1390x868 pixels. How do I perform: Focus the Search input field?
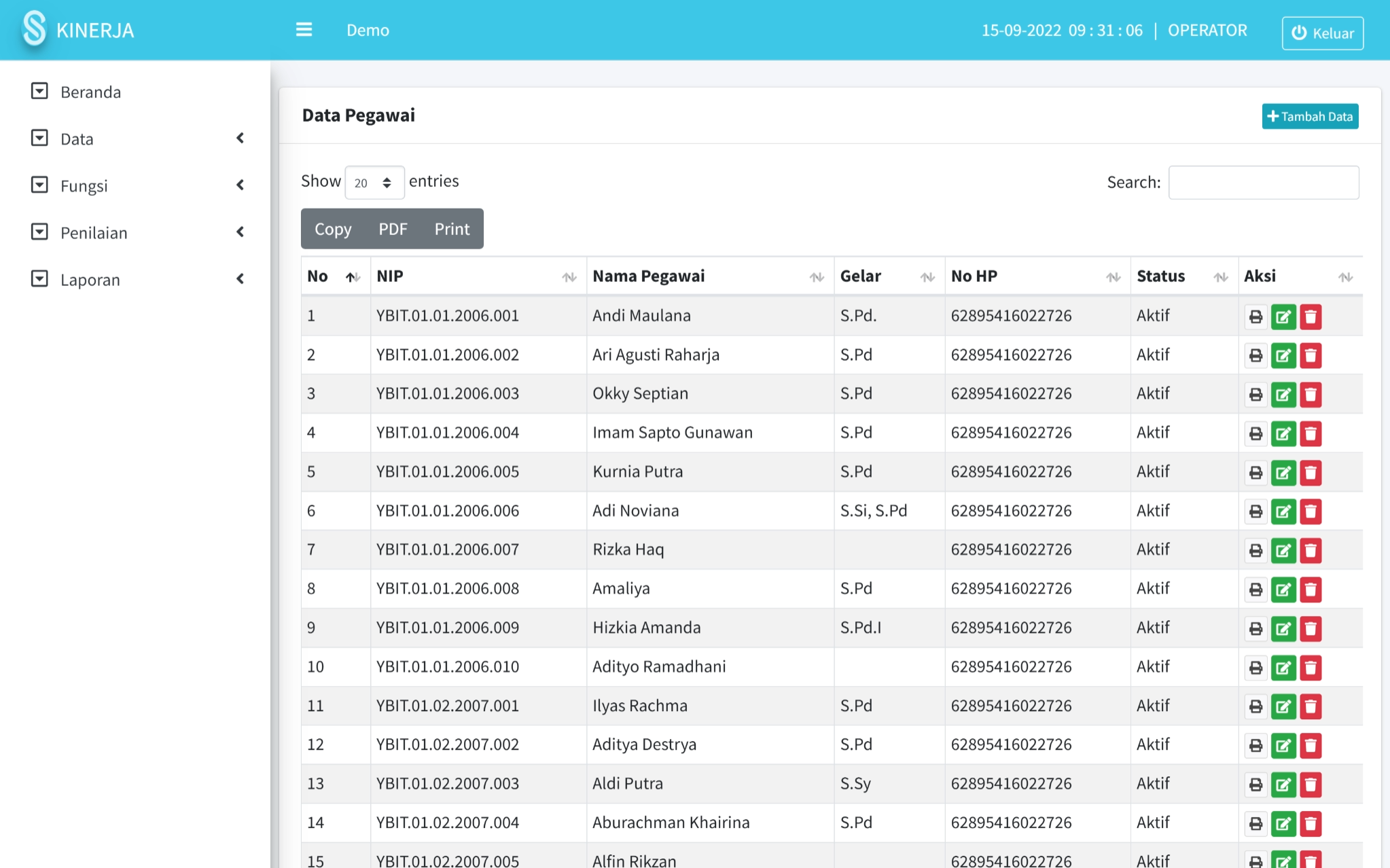pyautogui.click(x=1264, y=183)
